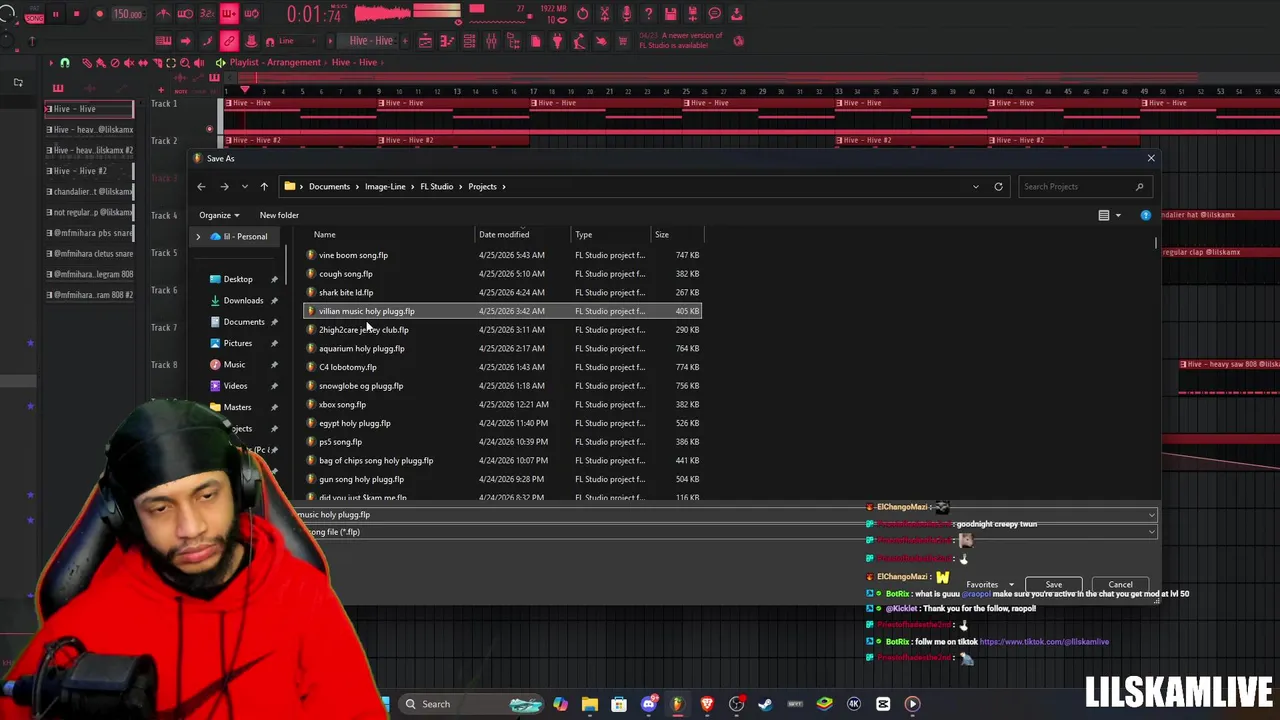1280x720 pixels.
Task: Expand the lil - Personal tree node
Action: 198,237
